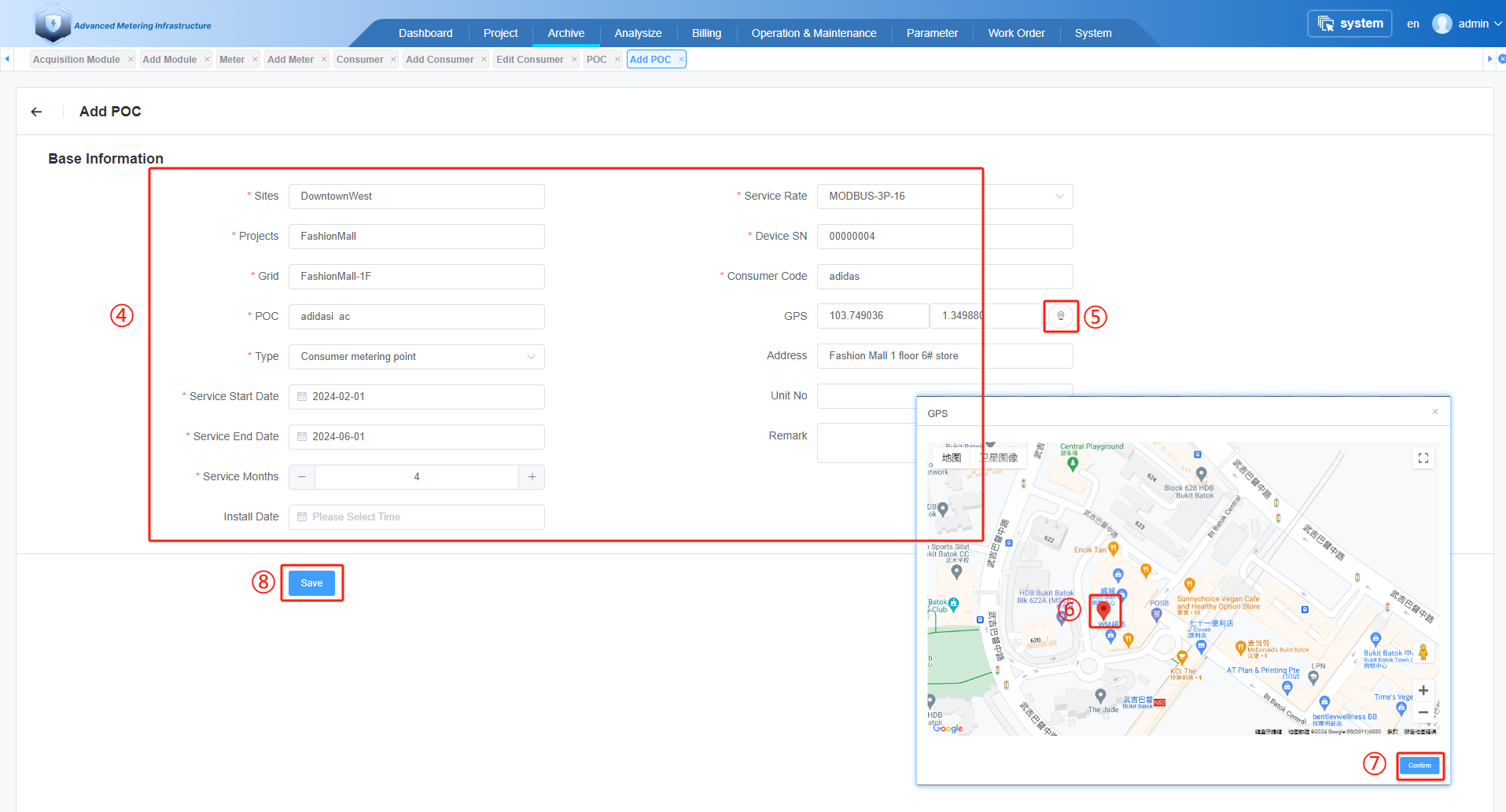Close the Edit Consumer tab

click(574, 59)
